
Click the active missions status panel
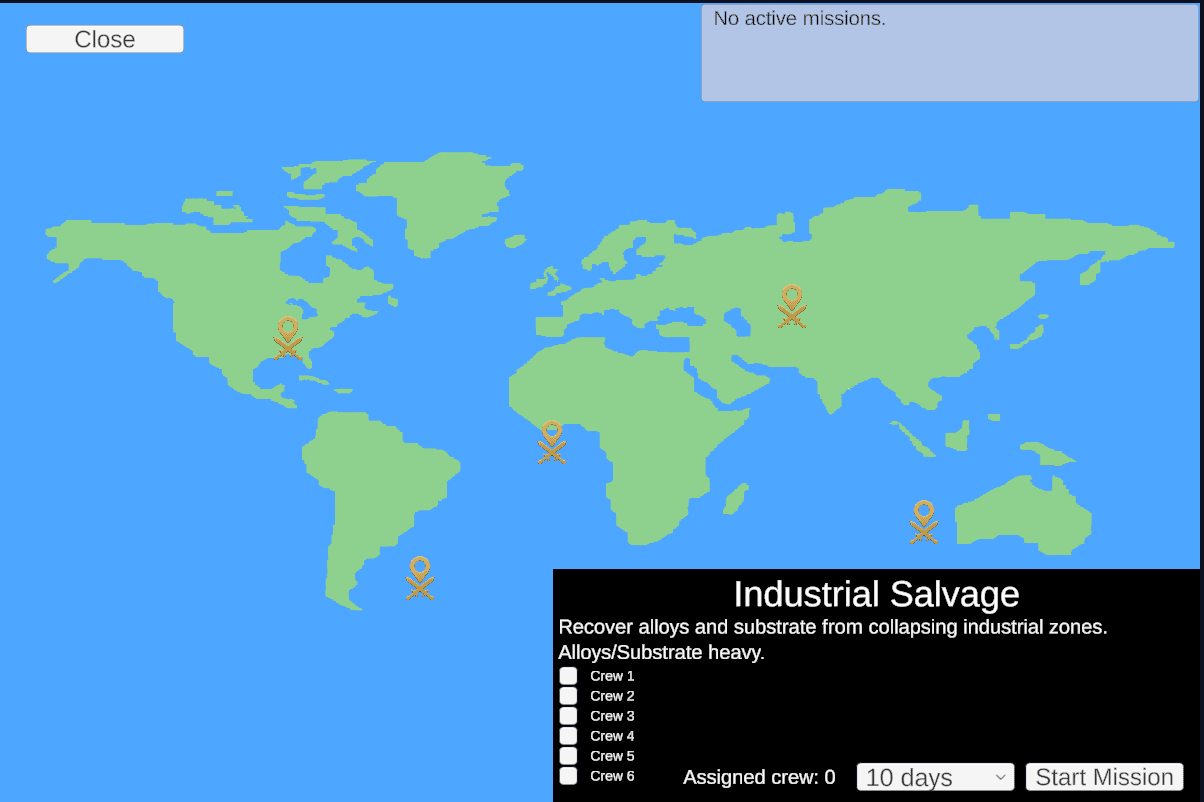pos(949,52)
